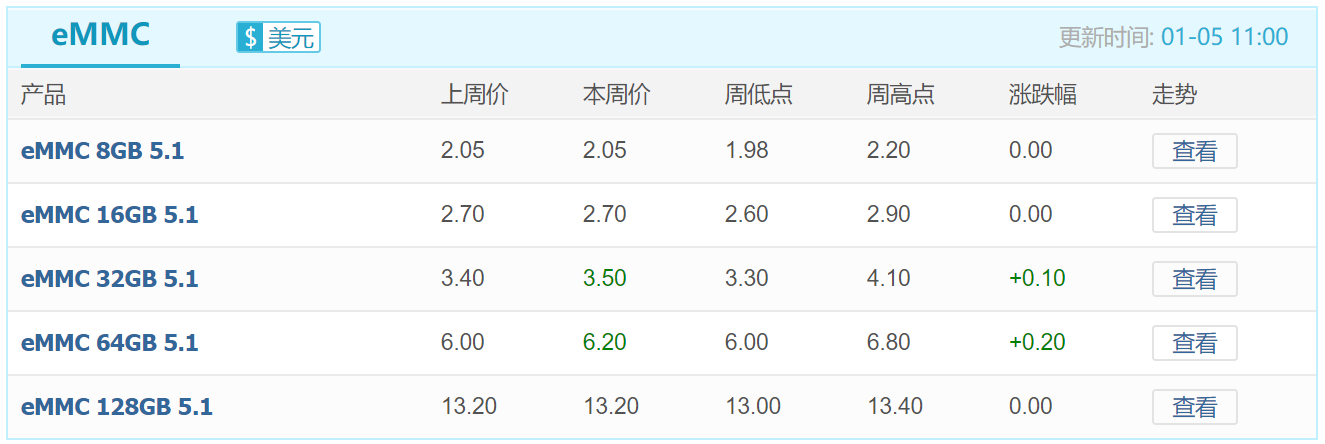Click the 周低点 column header

pos(758,95)
